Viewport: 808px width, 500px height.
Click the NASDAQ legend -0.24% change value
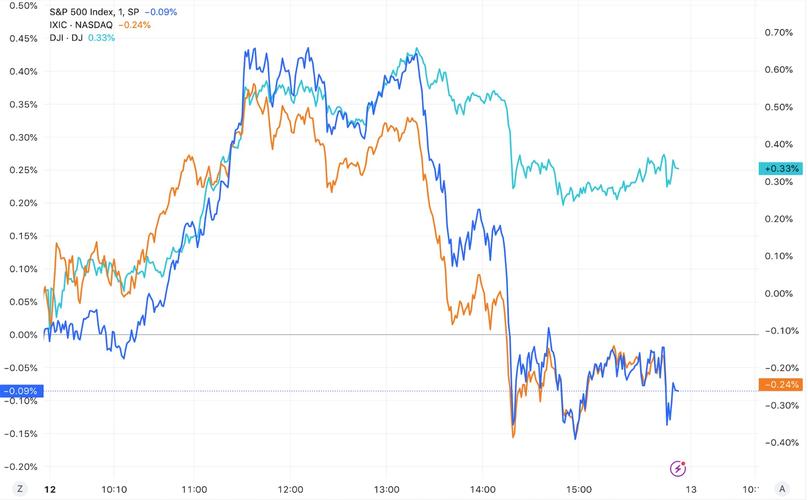[x=134, y=24]
